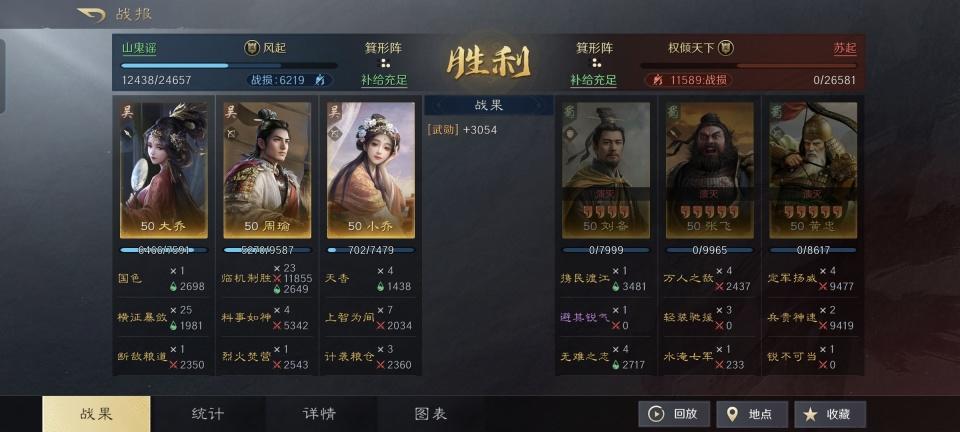Image resolution: width=960 pixels, height=432 pixels.
Task: Go back using the arrow beside 战报
Action: pyautogui.click(x=91, y=15)
